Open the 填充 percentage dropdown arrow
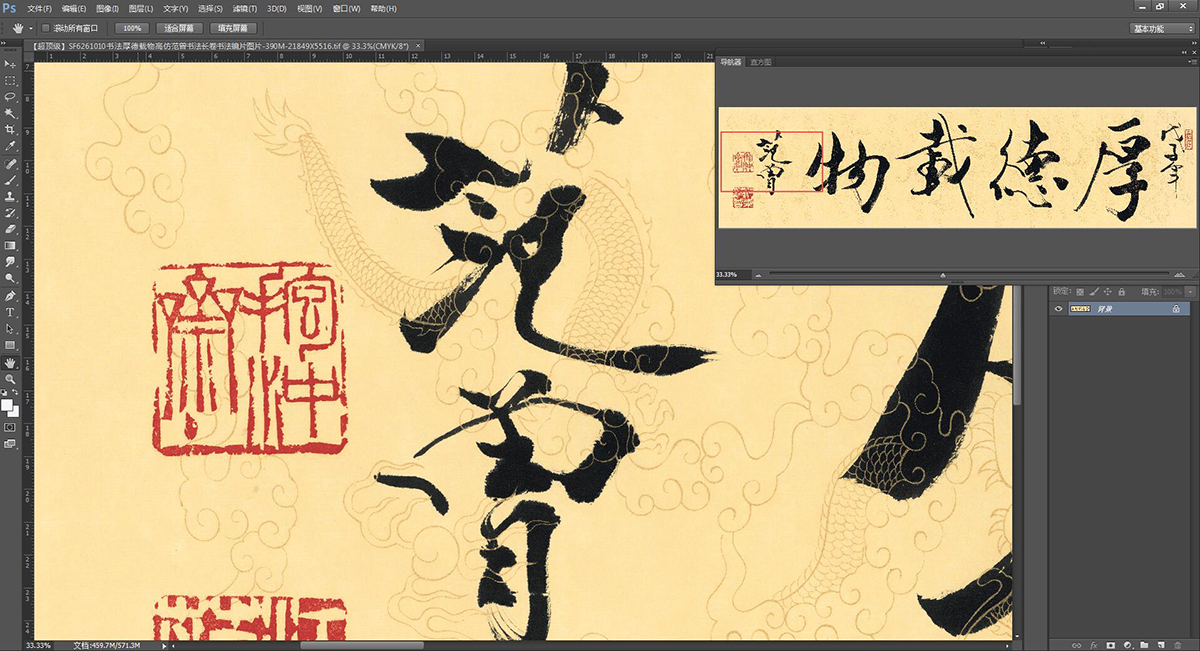This screenshot has width=1200, height=651. [1190, 292]
